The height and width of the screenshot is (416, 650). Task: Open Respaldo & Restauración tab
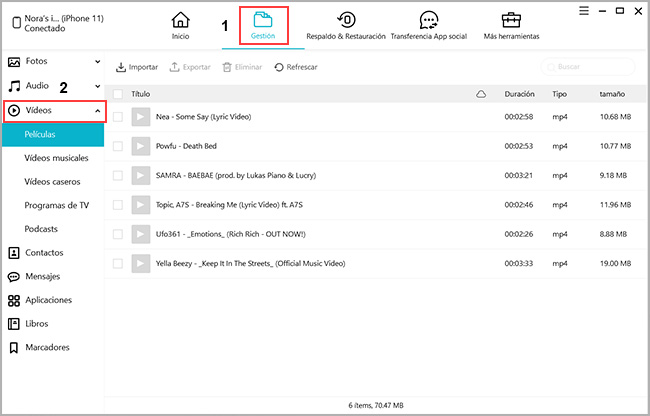(x=346, y=26)
